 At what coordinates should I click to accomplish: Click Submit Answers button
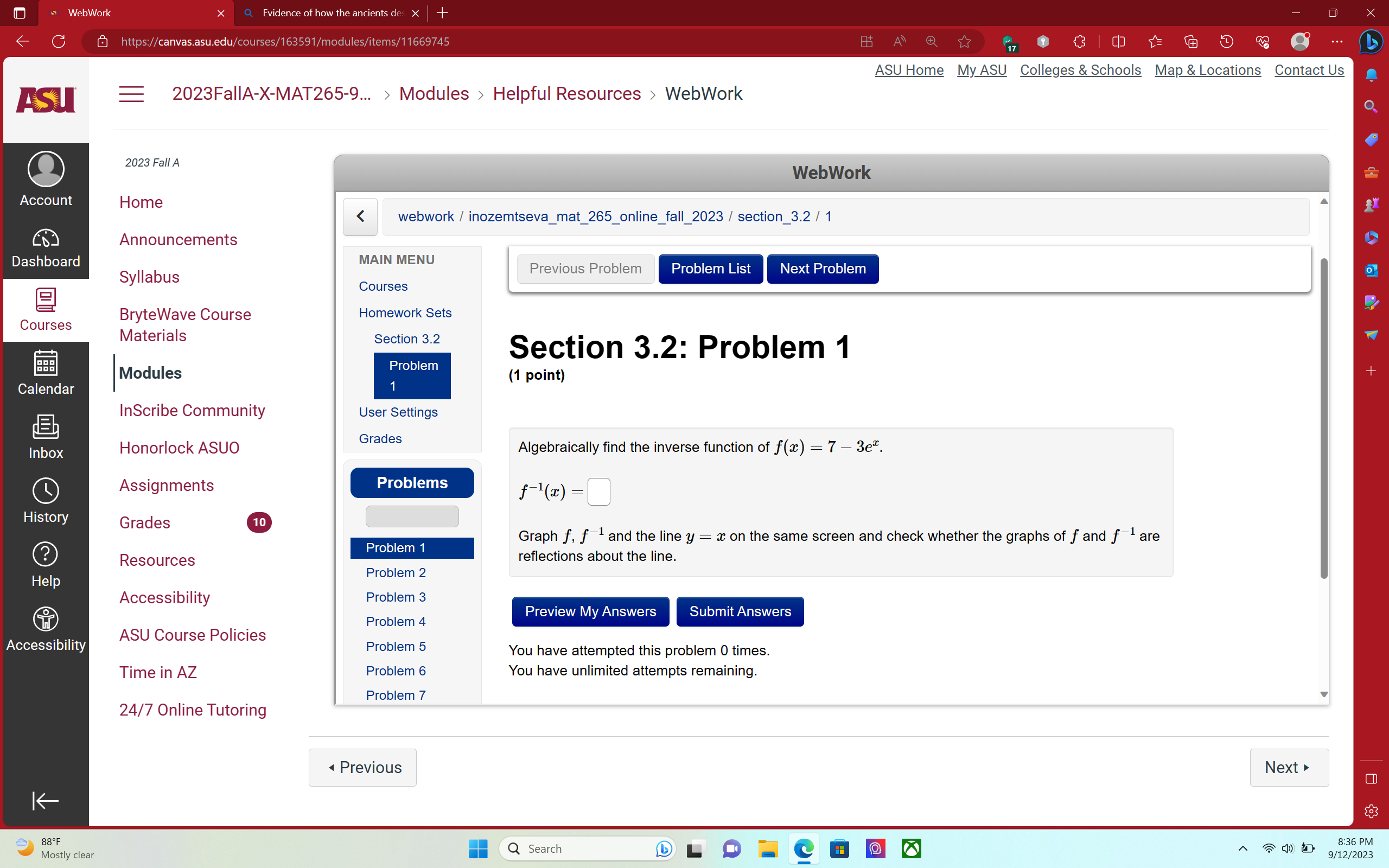740,611
